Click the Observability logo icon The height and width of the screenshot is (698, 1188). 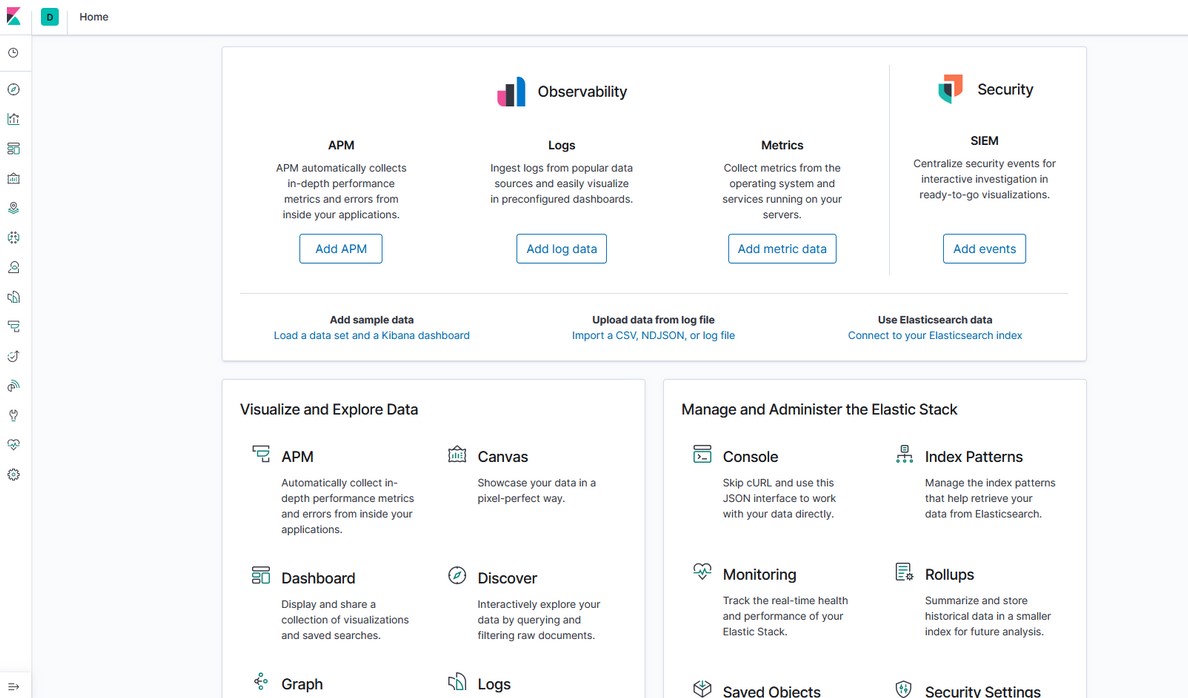pyautogui.click(x=511, y=92)
